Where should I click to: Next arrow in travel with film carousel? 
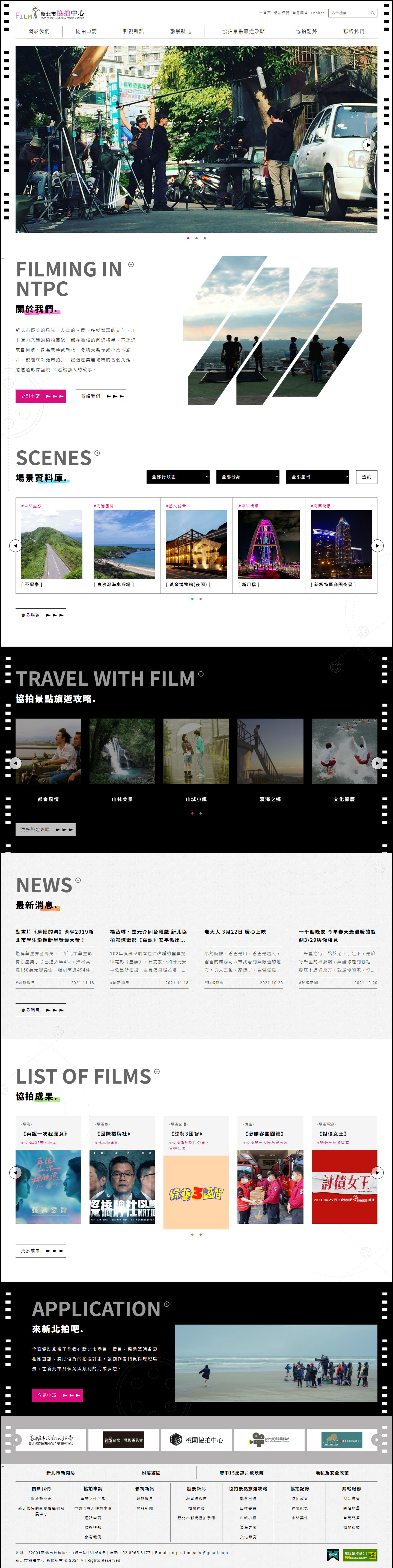click(x=377, y=763)
